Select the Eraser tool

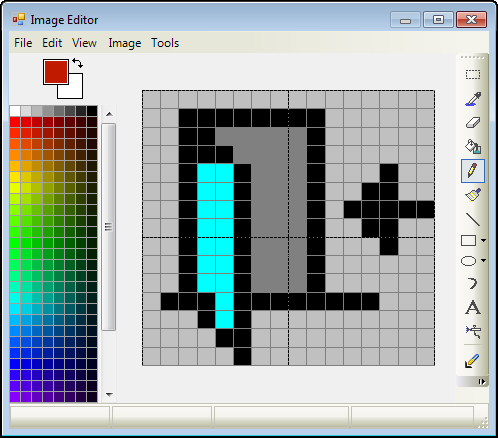[473, 123]
